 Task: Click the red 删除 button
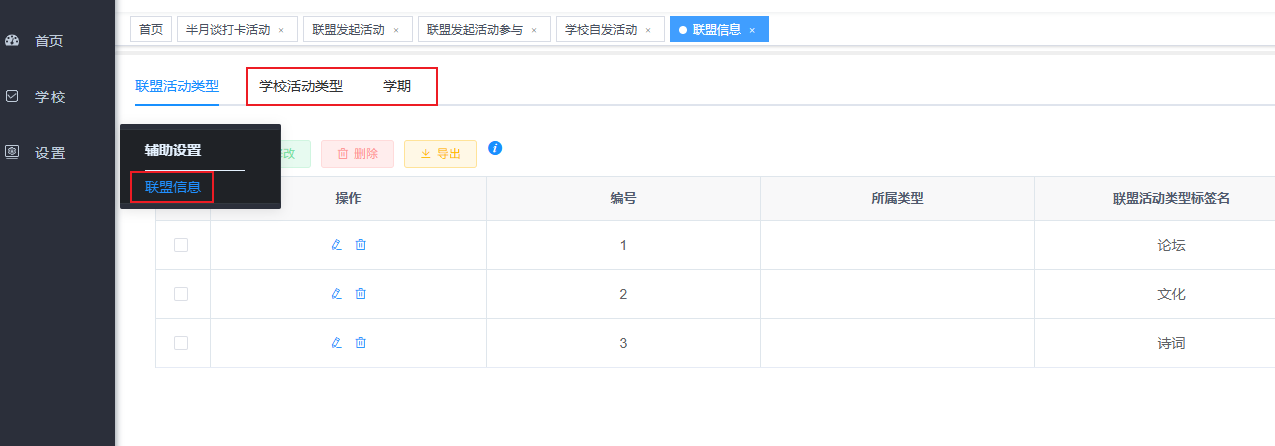357,154
